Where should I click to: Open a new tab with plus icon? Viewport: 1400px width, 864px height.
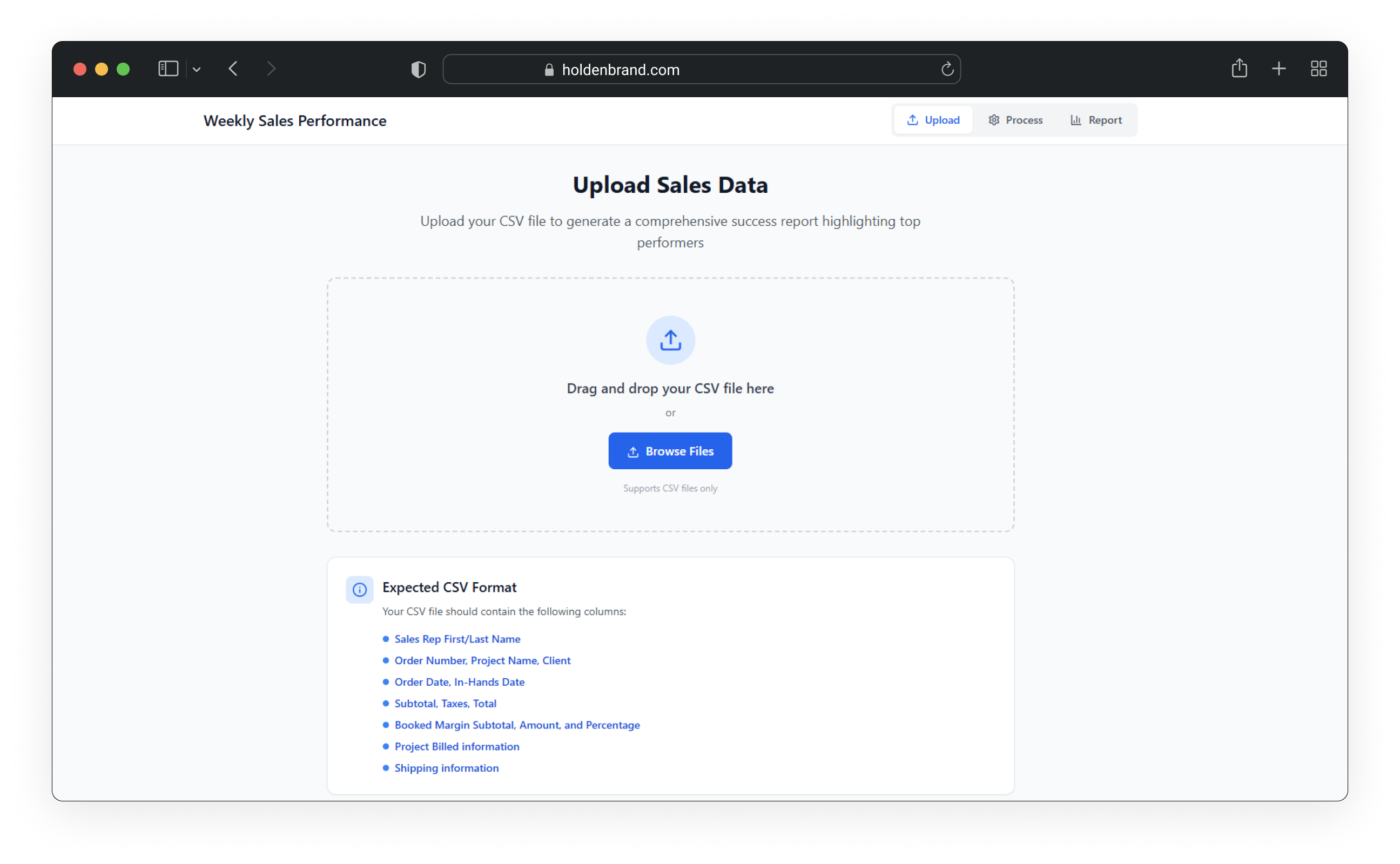coord(1278,69)
